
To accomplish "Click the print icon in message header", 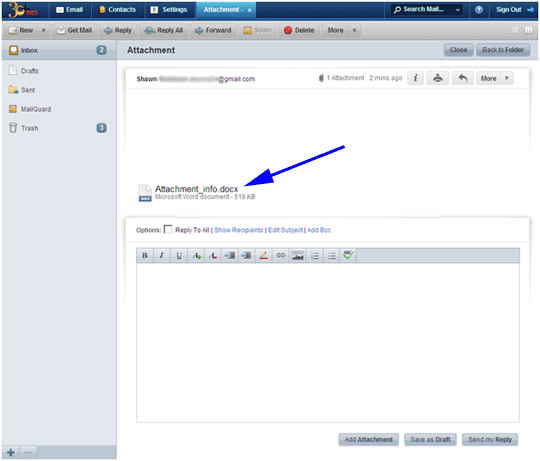I will click(438, 78).
